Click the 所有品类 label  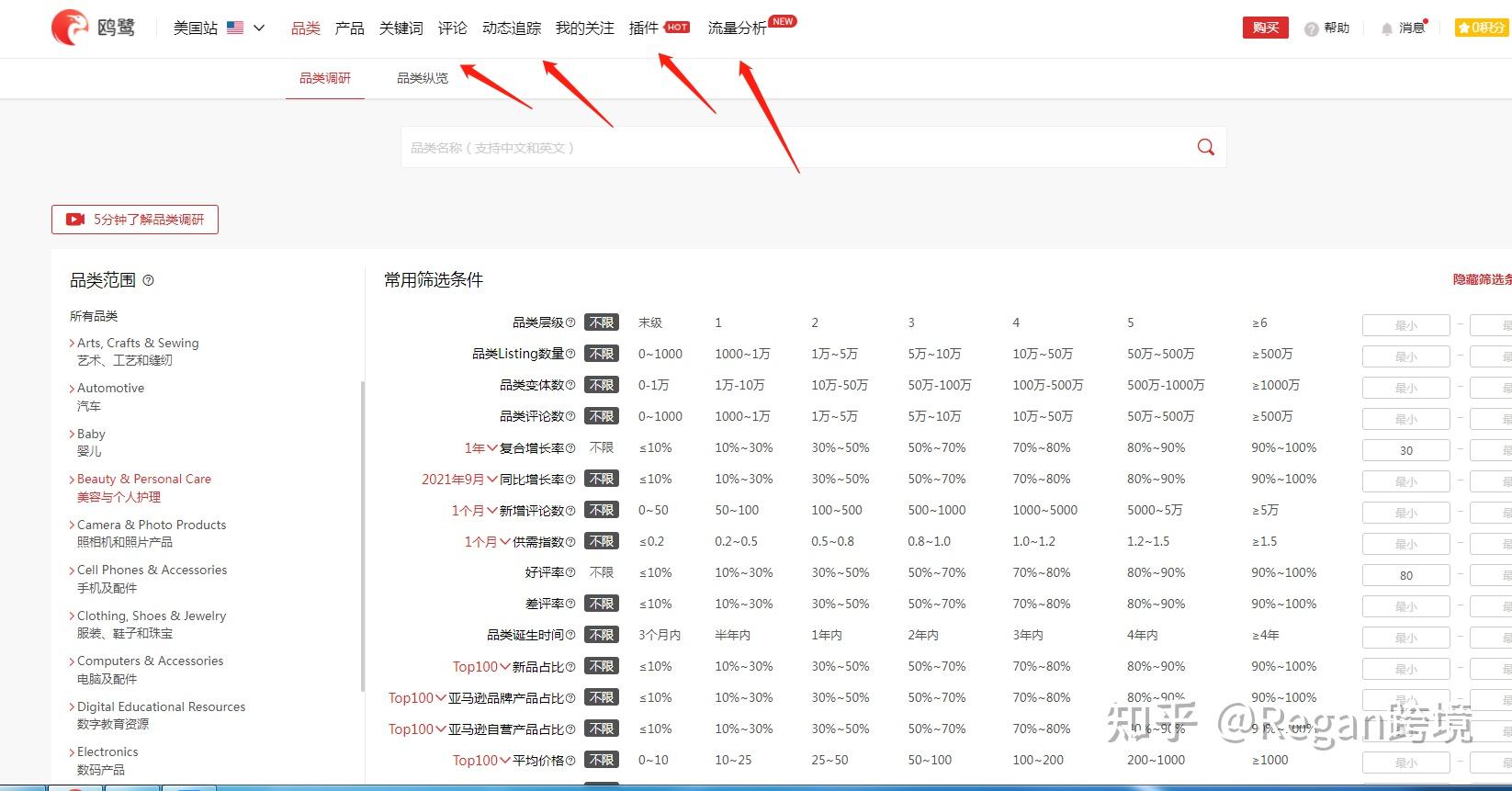click(x=94, y=316)
